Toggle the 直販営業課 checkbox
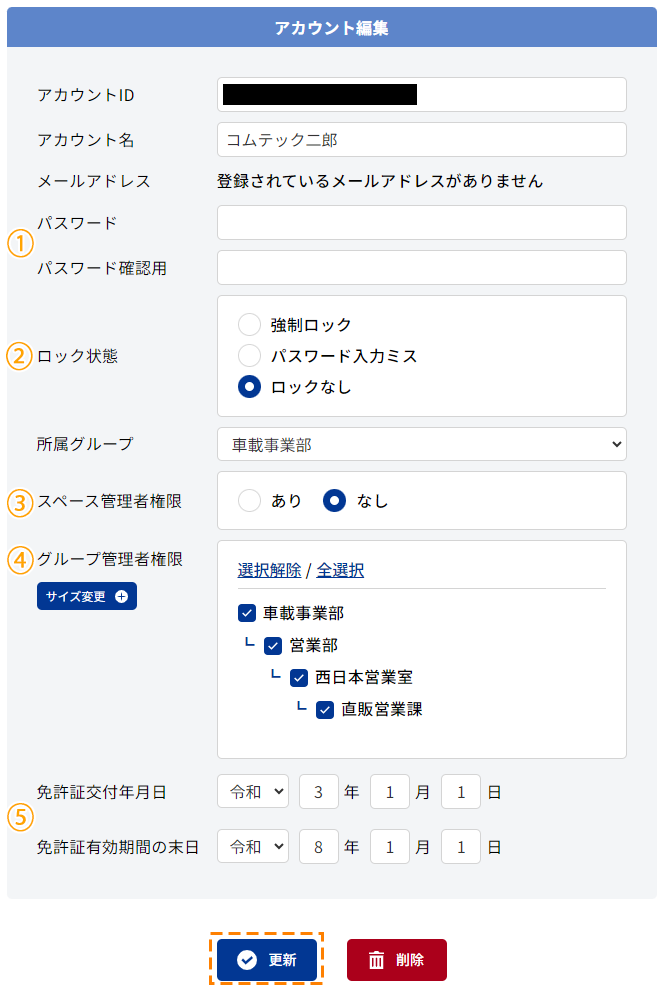The height and width of the screenshot is (986, 667). tap(324, 710)
